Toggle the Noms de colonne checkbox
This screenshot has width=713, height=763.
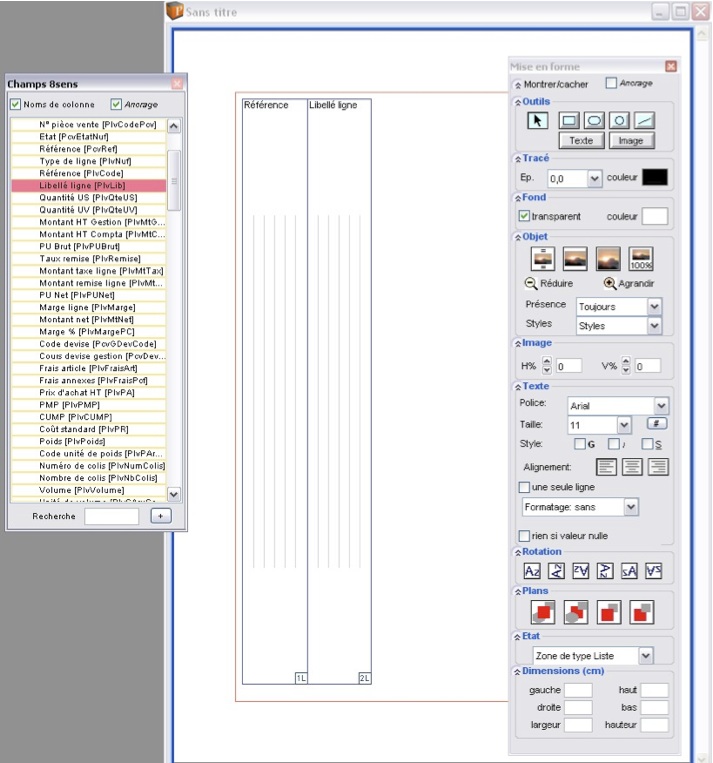click(16, 104)
